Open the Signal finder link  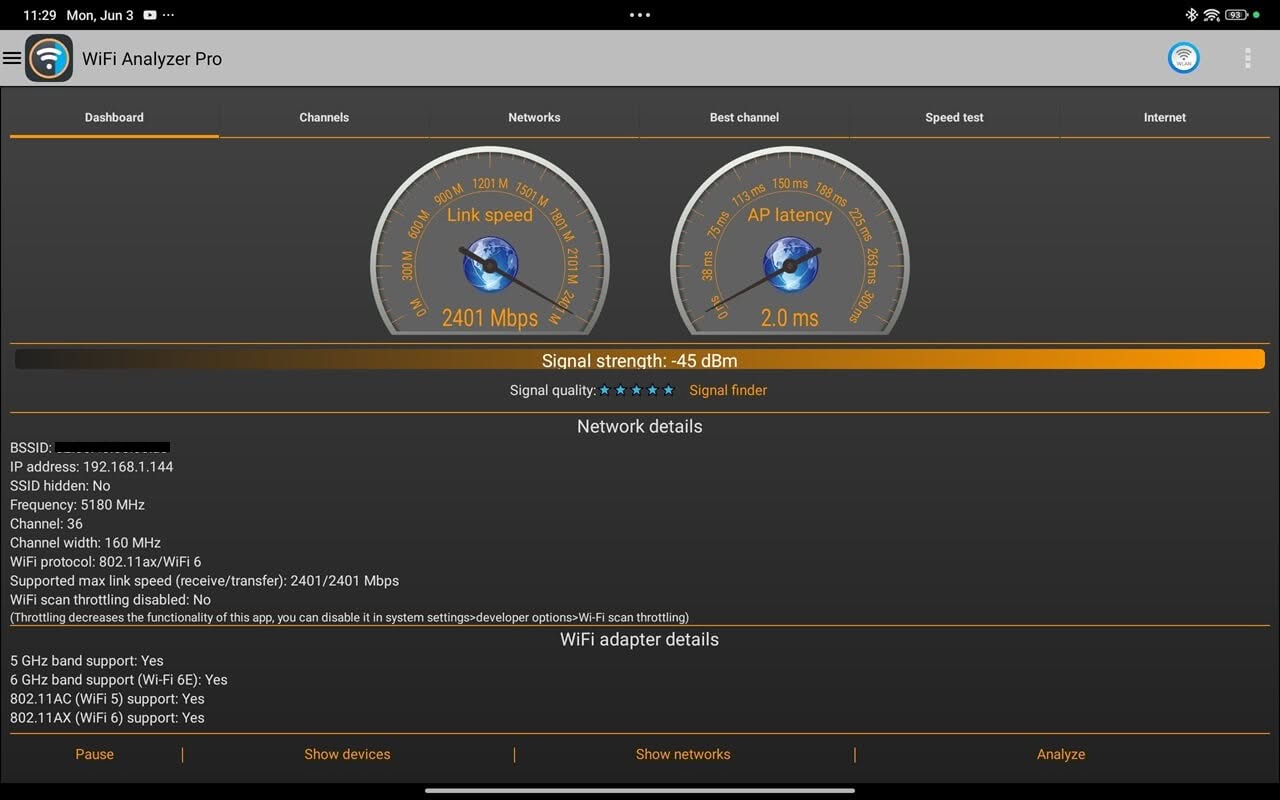(728, 390)
